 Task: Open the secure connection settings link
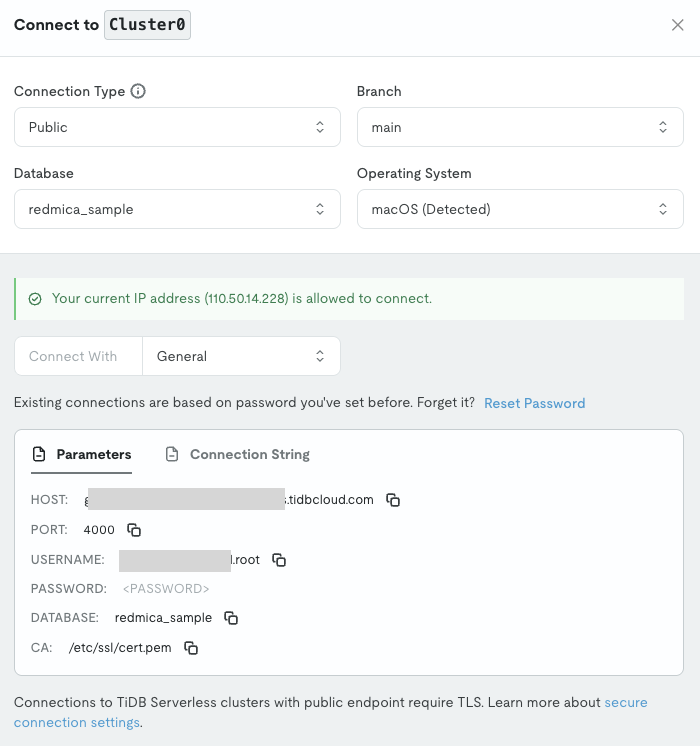(x=625, y=703)
